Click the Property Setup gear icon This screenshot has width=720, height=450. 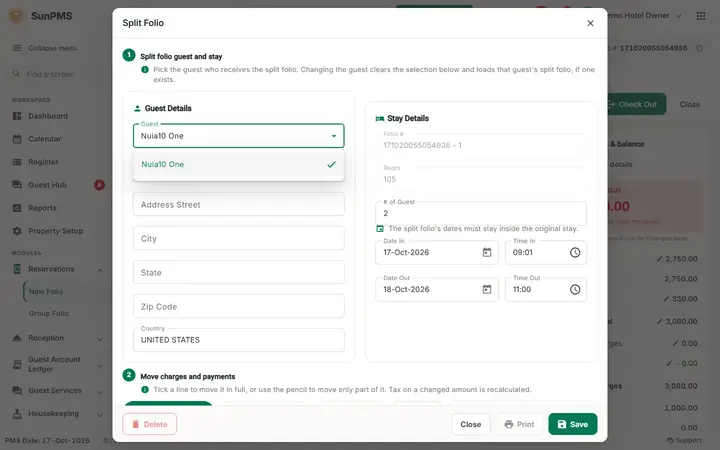click(17, 231)
